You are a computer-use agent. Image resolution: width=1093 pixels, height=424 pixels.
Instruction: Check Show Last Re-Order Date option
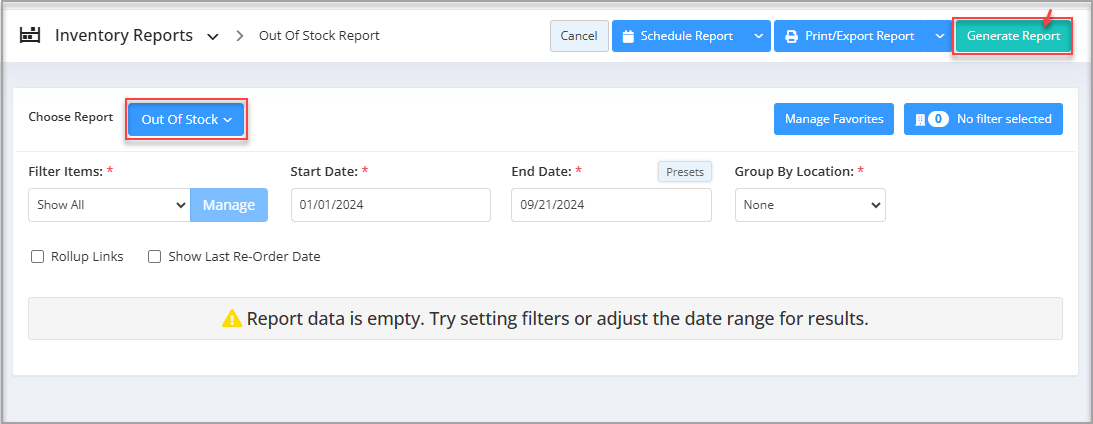(155, 257)
